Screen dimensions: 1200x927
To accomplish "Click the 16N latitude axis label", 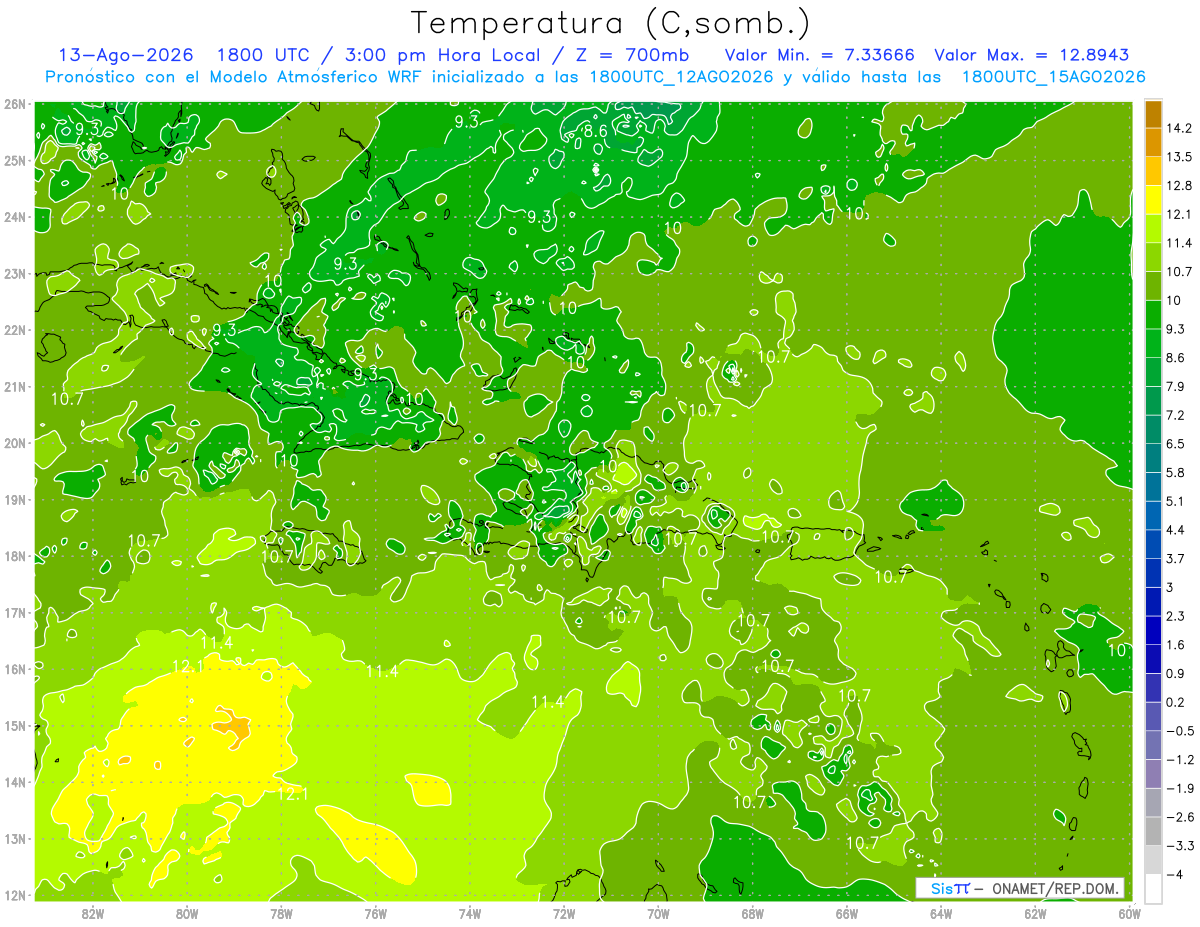I will 14,669.
